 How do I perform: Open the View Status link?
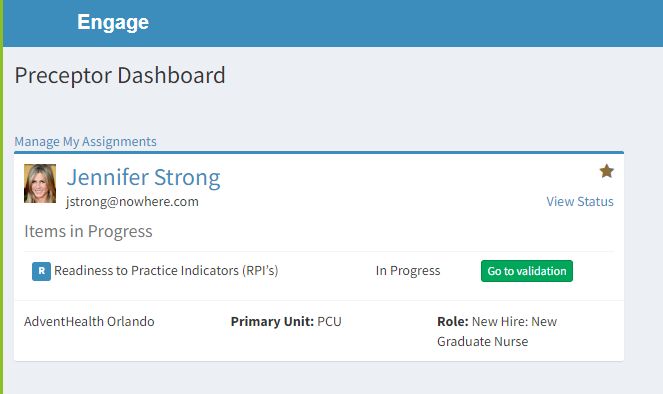pos(580,202)
